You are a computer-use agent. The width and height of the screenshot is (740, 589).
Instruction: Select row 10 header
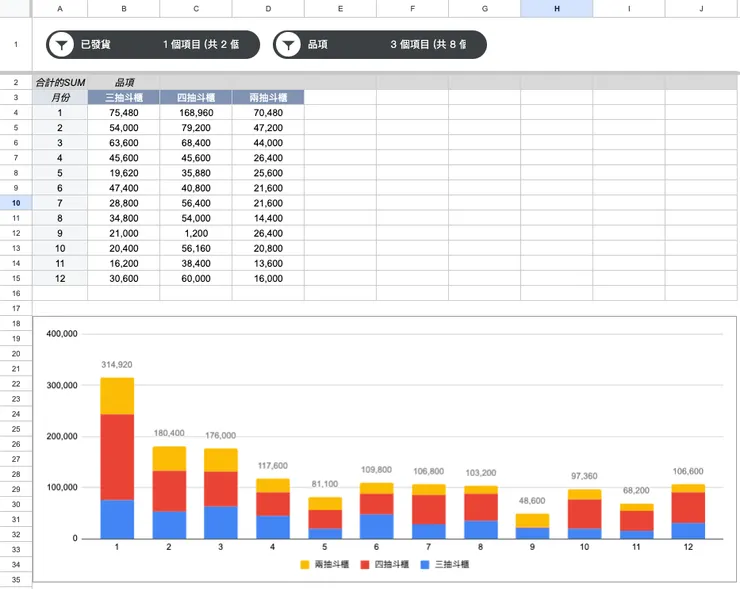point(16,203)
